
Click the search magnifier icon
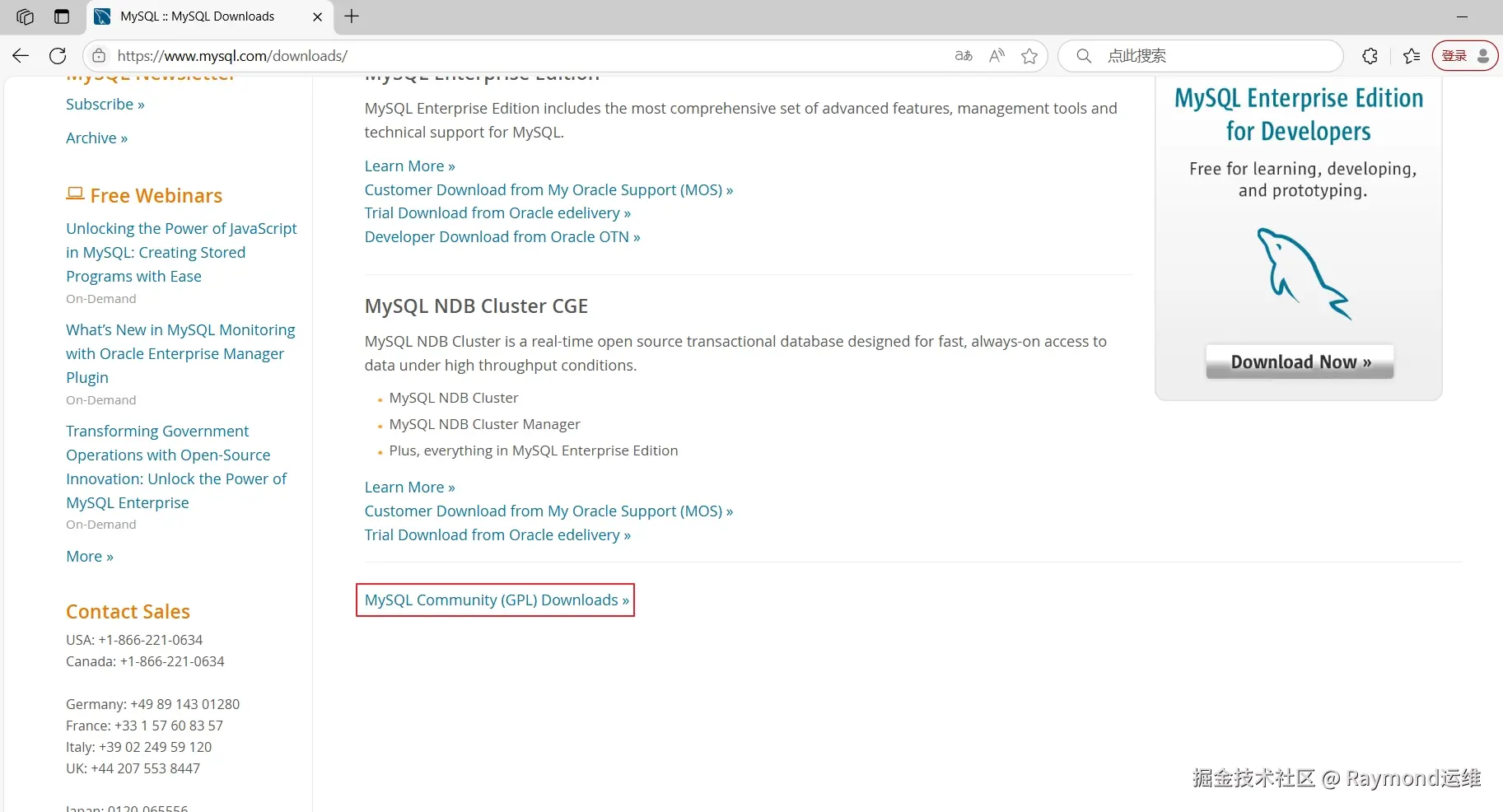click(x=1084, y=56)
